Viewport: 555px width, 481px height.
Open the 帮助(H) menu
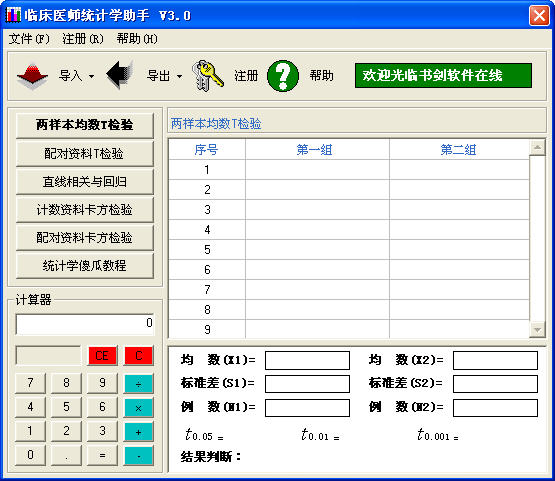coord(137,39)
